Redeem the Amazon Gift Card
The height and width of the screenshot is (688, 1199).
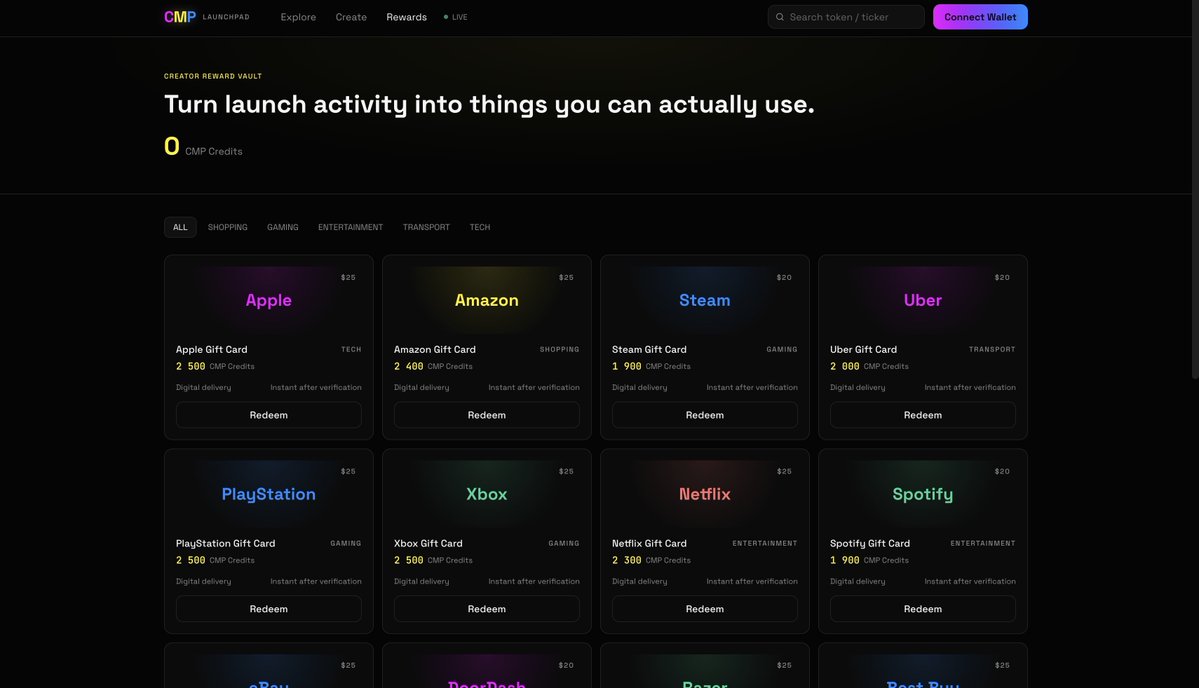pos(486,415)
